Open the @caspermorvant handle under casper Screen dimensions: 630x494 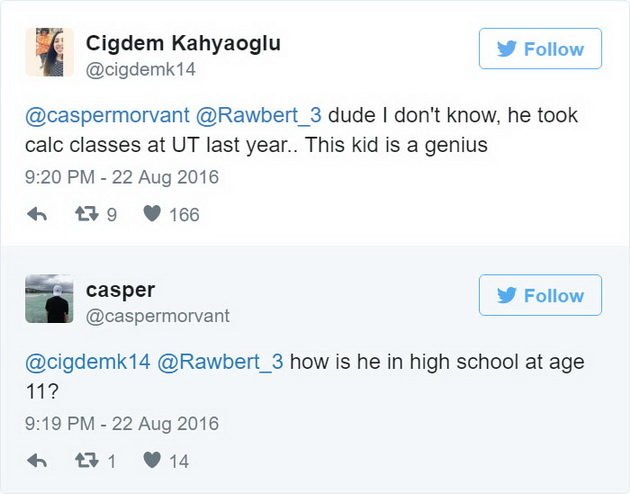[x=158, y=316]
